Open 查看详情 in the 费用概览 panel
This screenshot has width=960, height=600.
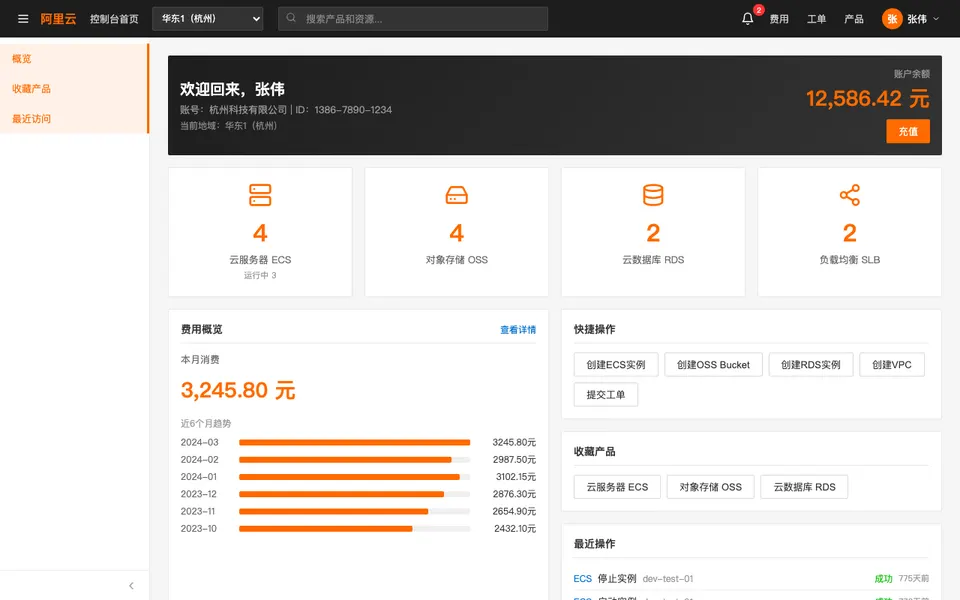518,329
